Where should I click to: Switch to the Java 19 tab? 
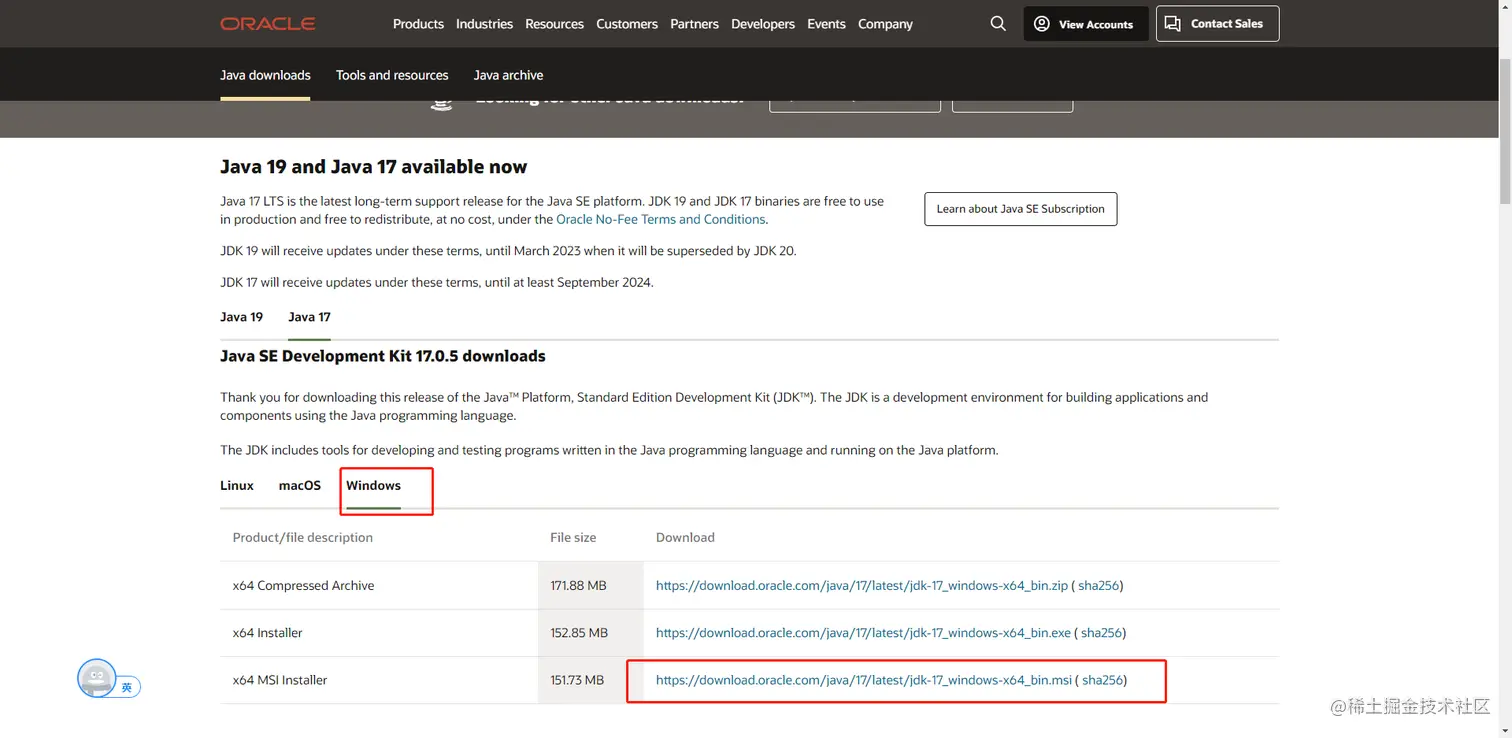point(241,317)
